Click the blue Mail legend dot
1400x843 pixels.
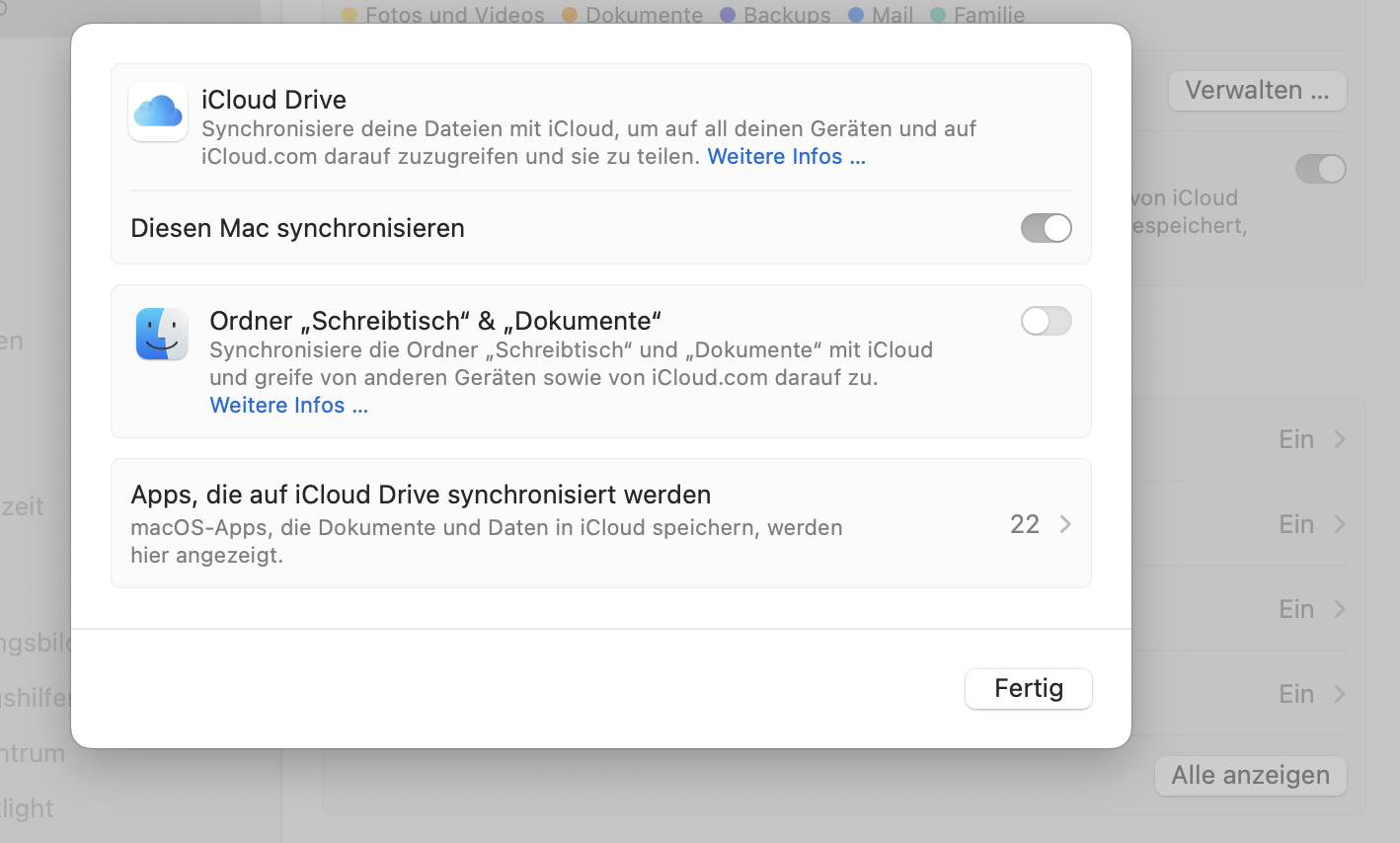pyautogui.click(x=856, y=15)
